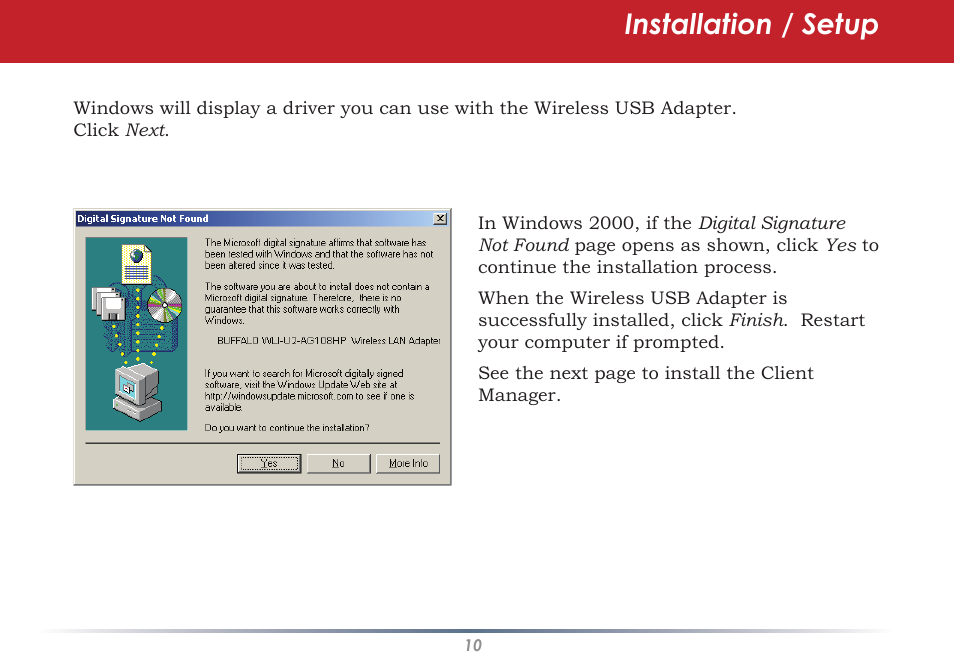Click the page number 10
Image resolution: width=954 pixels, height=661 pixels.
[x=473, y=646]
